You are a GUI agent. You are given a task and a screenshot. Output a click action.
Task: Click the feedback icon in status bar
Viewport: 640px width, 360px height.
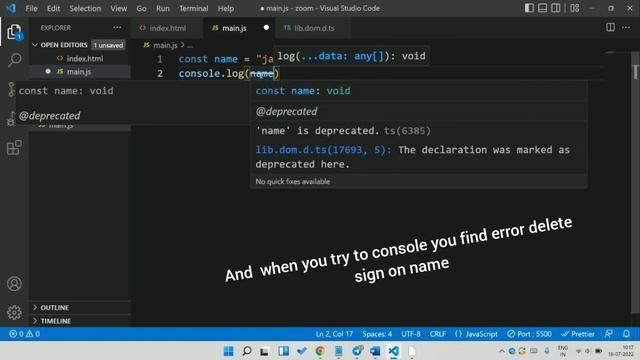click(609, 334)
